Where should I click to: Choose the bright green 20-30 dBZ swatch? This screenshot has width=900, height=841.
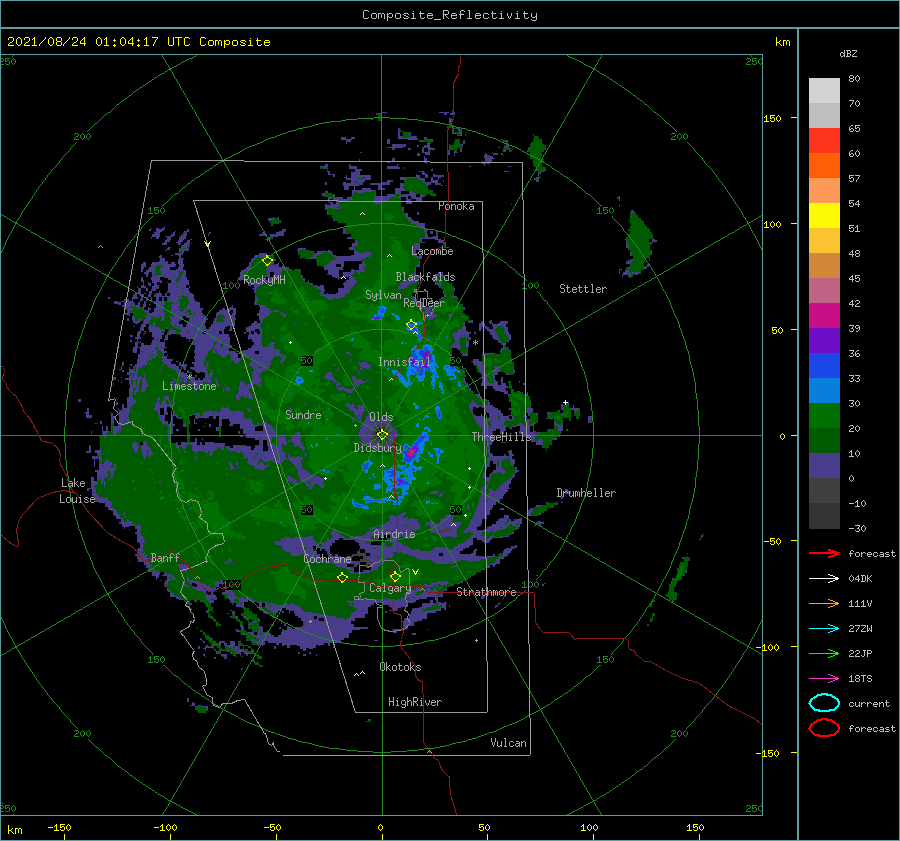coord(824,416)
